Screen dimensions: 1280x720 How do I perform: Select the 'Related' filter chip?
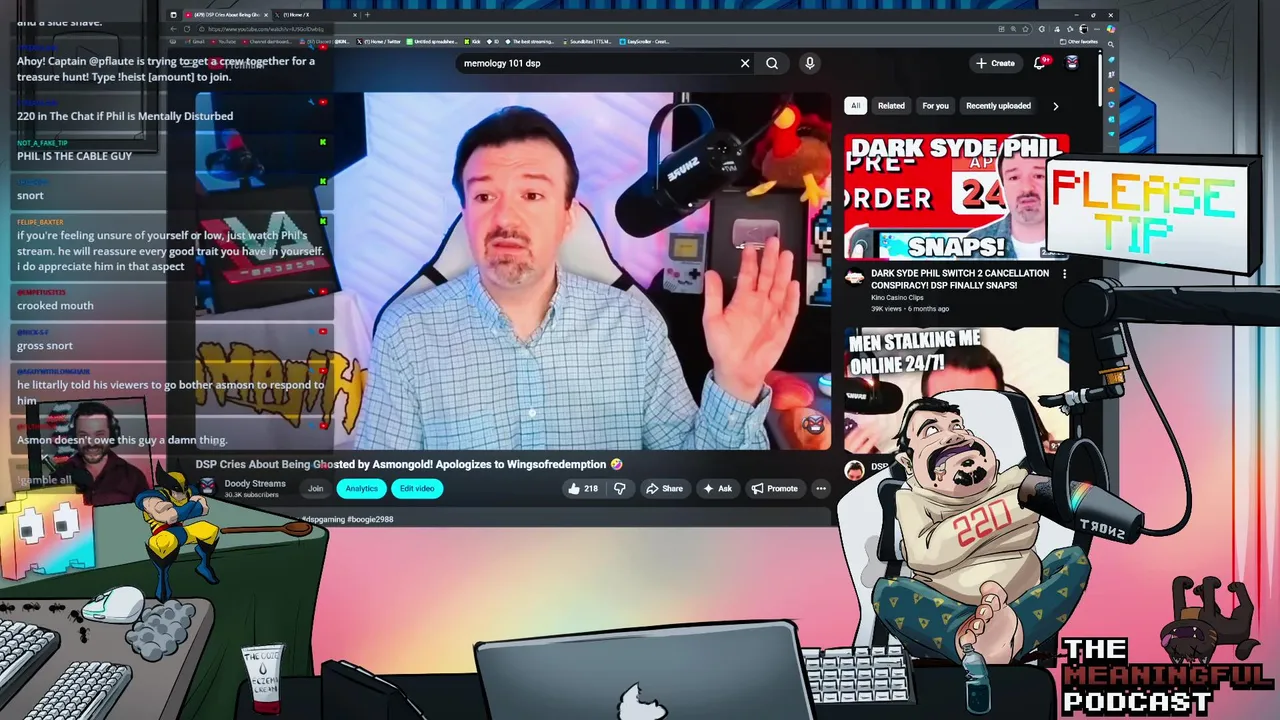[891, 105]
